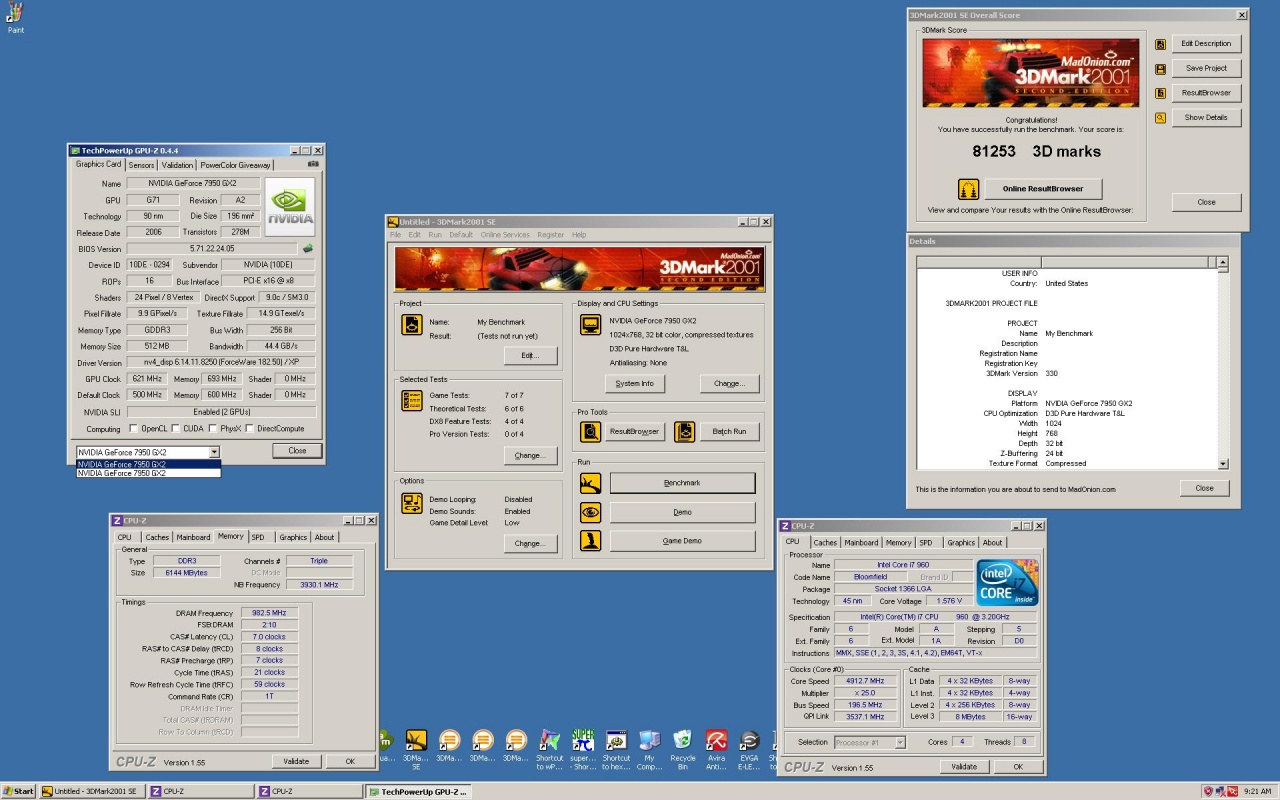Screen dimensions: 1280x800
Task: Click the Online ResultBrowser button
Action: point(1043,188)
